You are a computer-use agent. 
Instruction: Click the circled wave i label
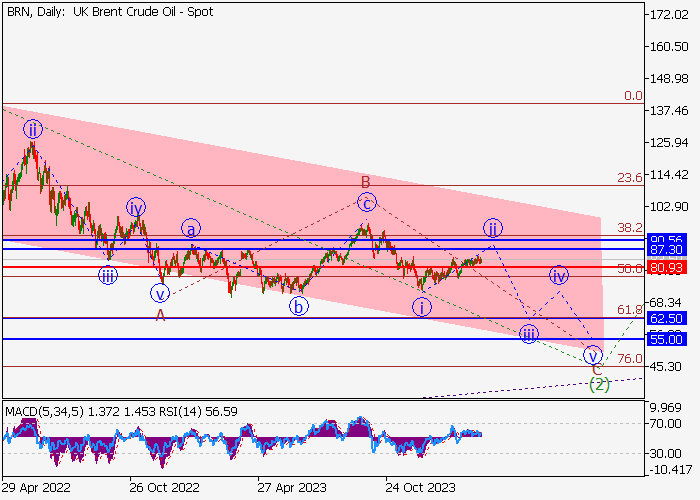pyautogui.click(x=421, y=307)
